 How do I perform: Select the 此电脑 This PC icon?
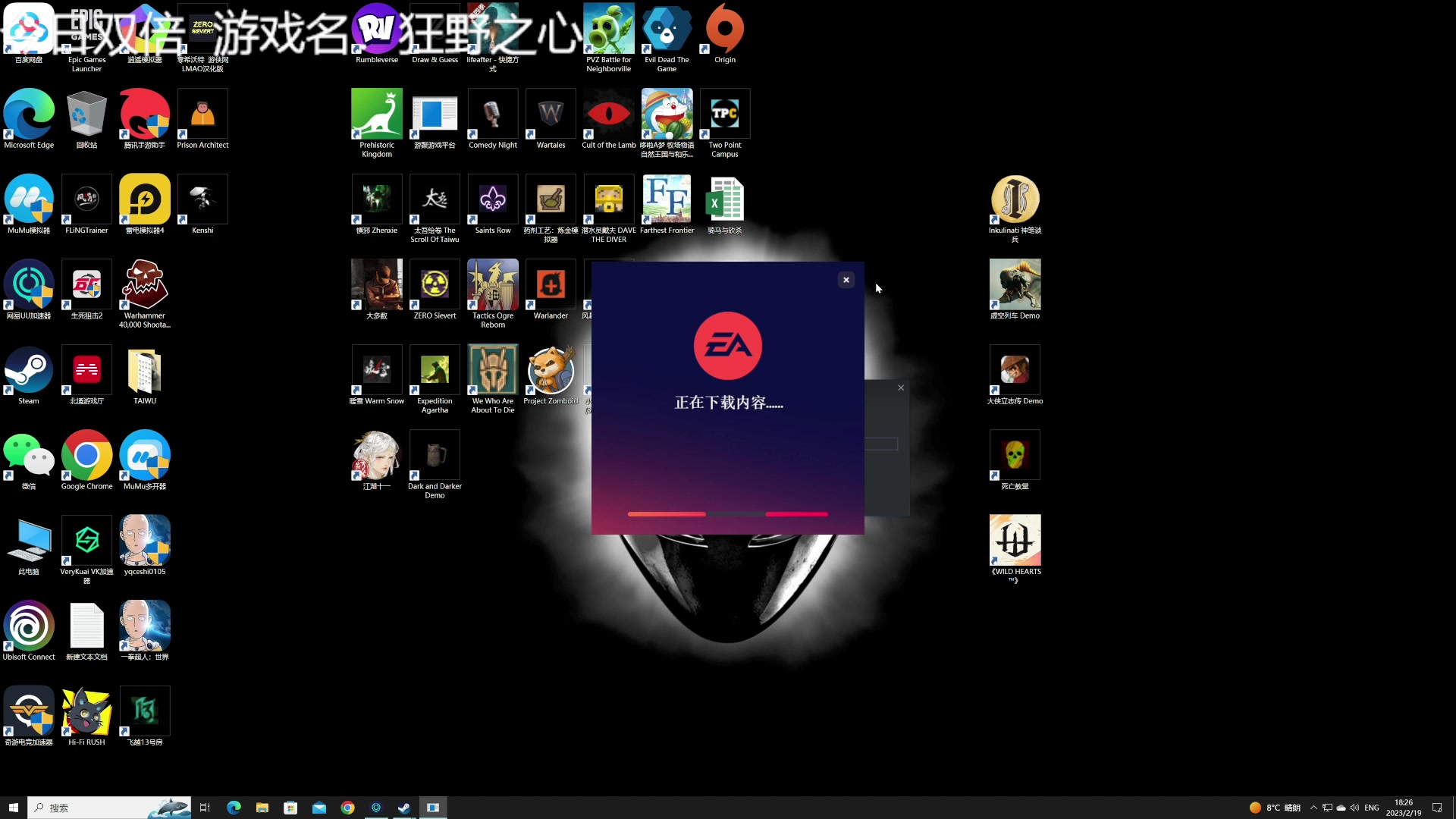point(29,546)
